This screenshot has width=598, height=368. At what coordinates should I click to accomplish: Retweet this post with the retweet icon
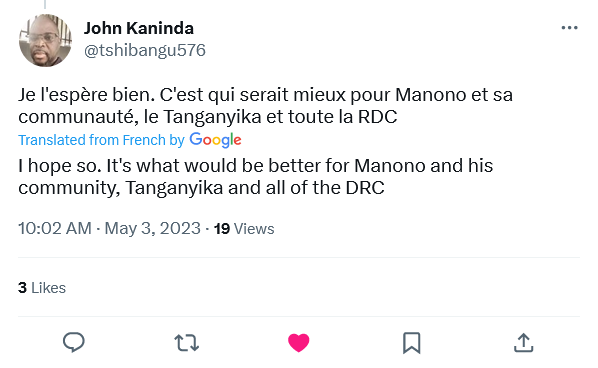(186, 342)
